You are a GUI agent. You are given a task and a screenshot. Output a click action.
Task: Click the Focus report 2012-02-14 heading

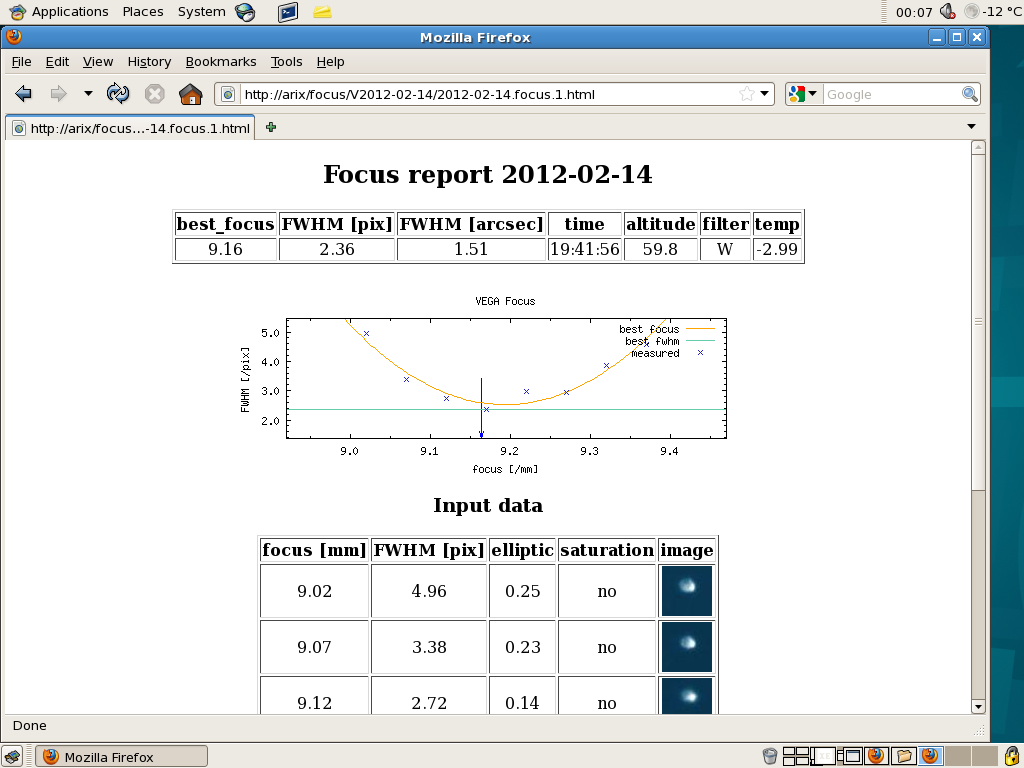click(488, 174)
